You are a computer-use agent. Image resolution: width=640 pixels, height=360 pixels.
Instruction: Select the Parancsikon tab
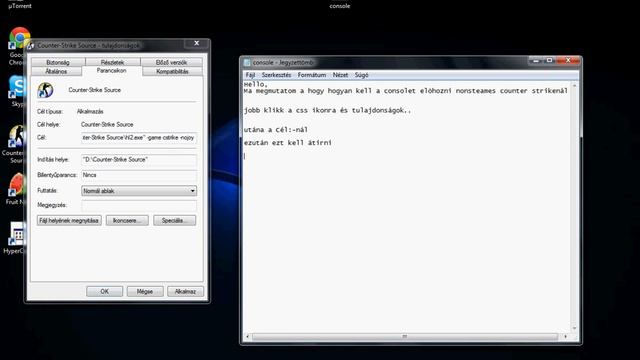pyautogui.click(x=111, y=71)
